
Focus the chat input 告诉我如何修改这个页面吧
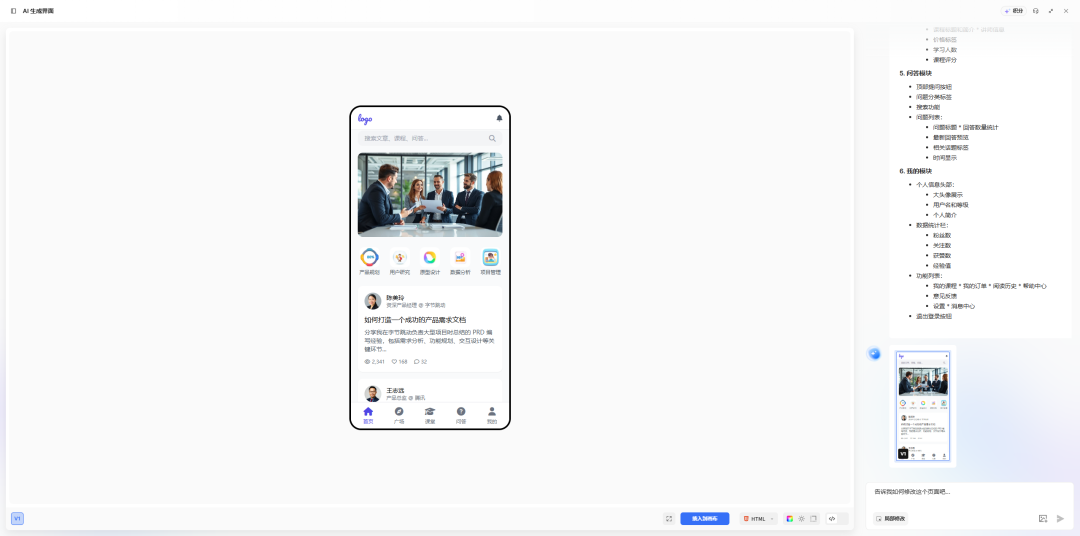(969, 492)
